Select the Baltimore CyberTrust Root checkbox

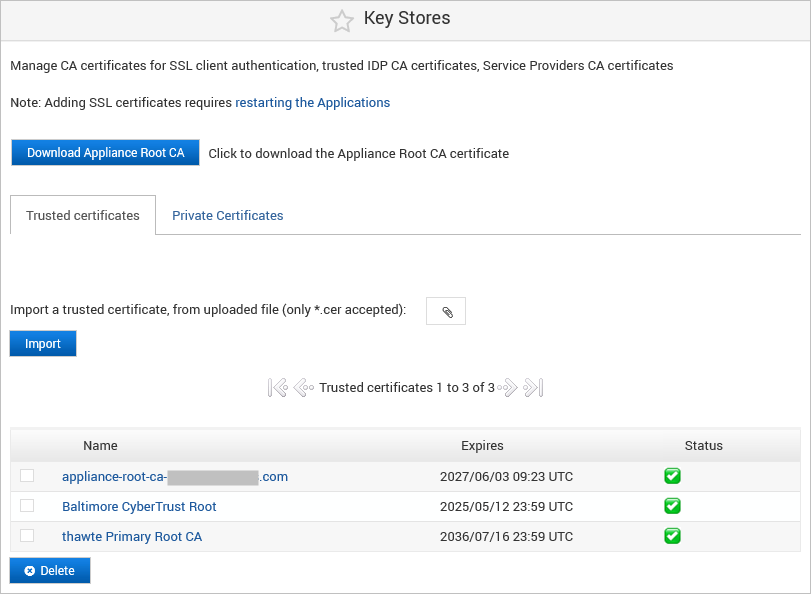coord(27,506)
